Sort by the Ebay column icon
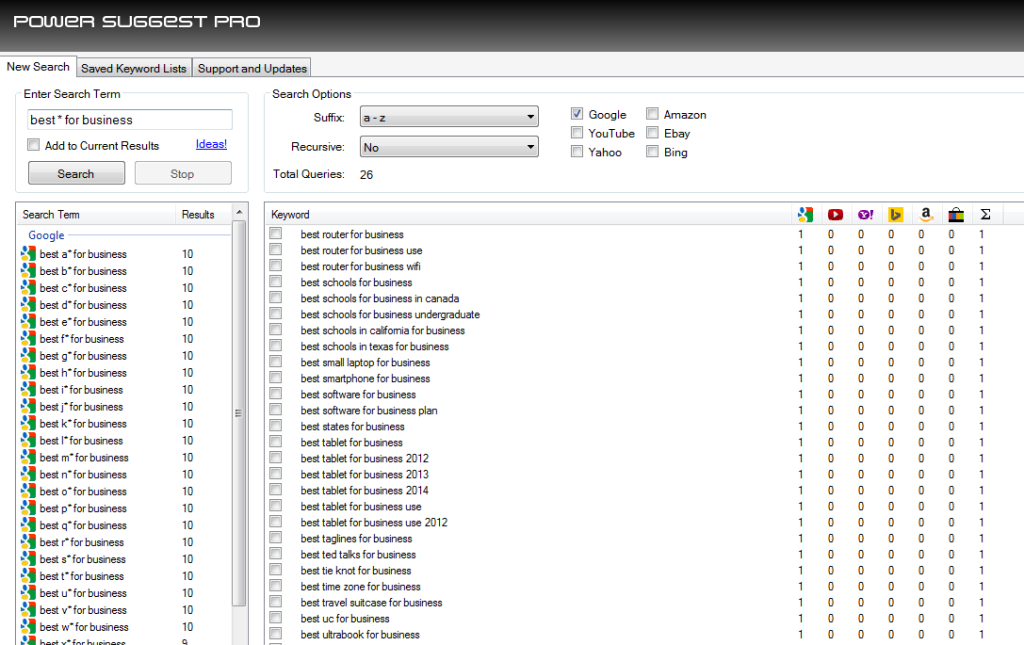 [x=956, y=214]
